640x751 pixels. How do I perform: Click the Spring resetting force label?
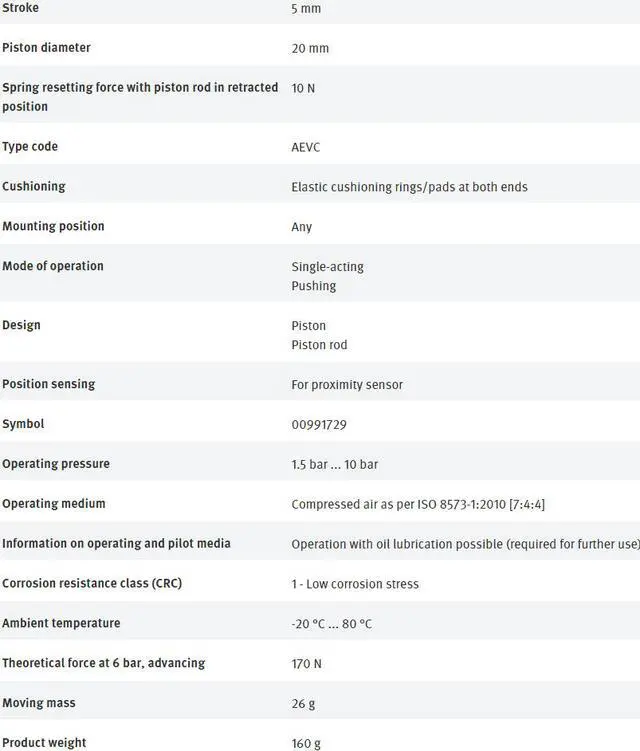140,88
